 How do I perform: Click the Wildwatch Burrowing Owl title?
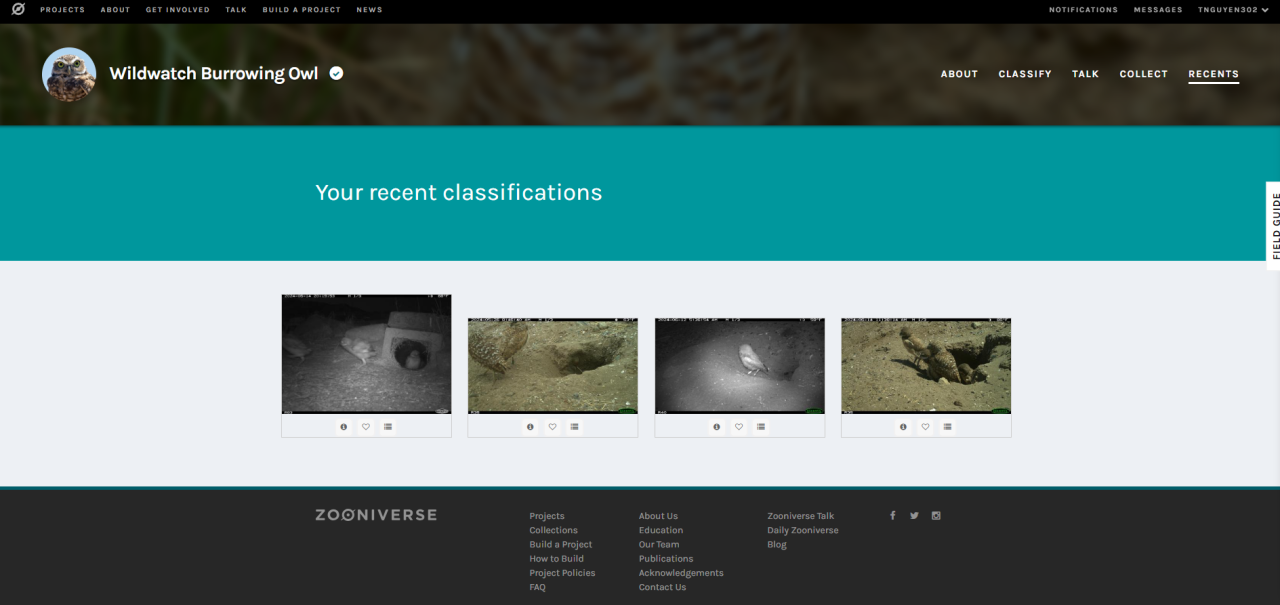213,74
